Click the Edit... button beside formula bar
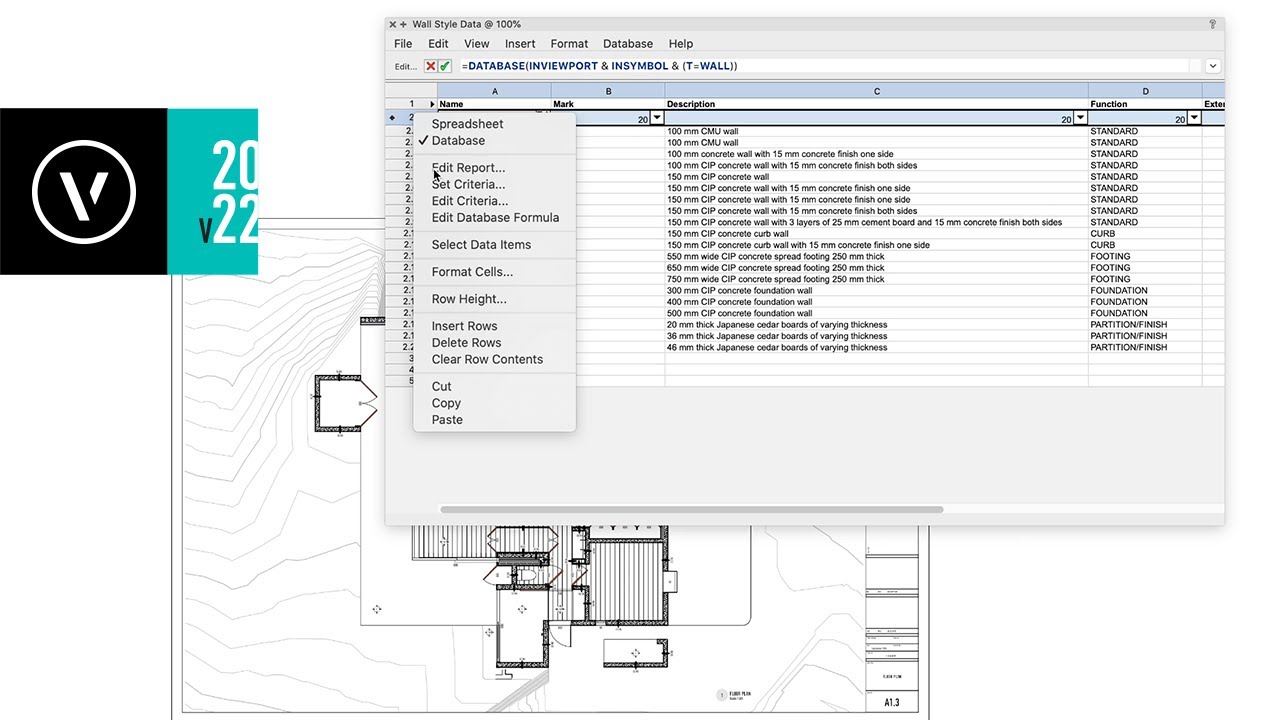Viewport: 1280px width, 720px height. (405, 67)
